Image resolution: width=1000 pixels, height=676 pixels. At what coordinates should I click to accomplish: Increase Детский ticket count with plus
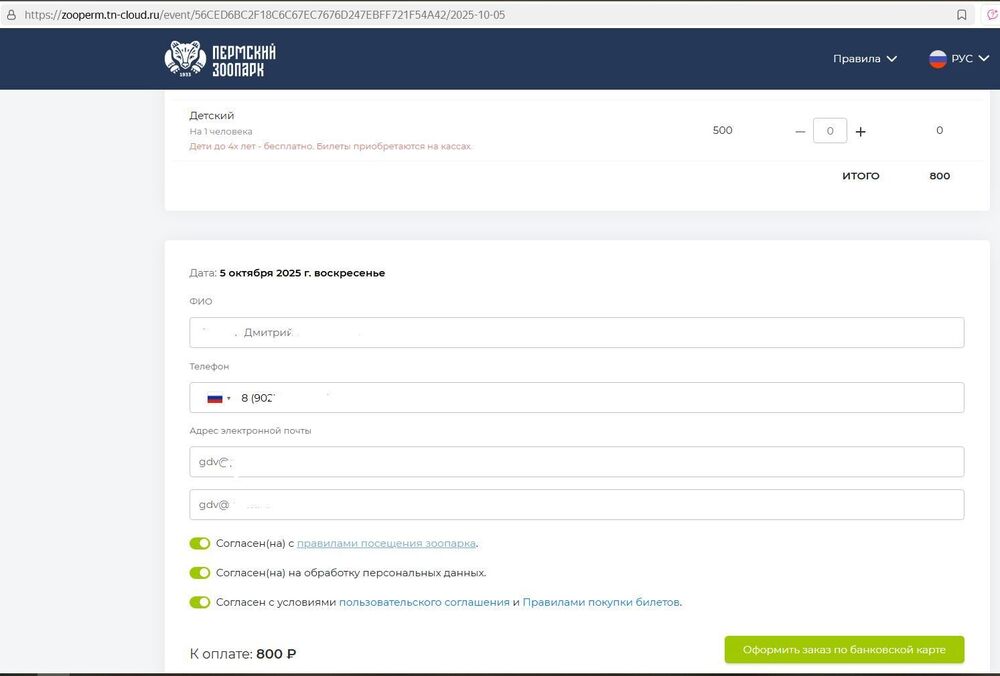point(860,131)
